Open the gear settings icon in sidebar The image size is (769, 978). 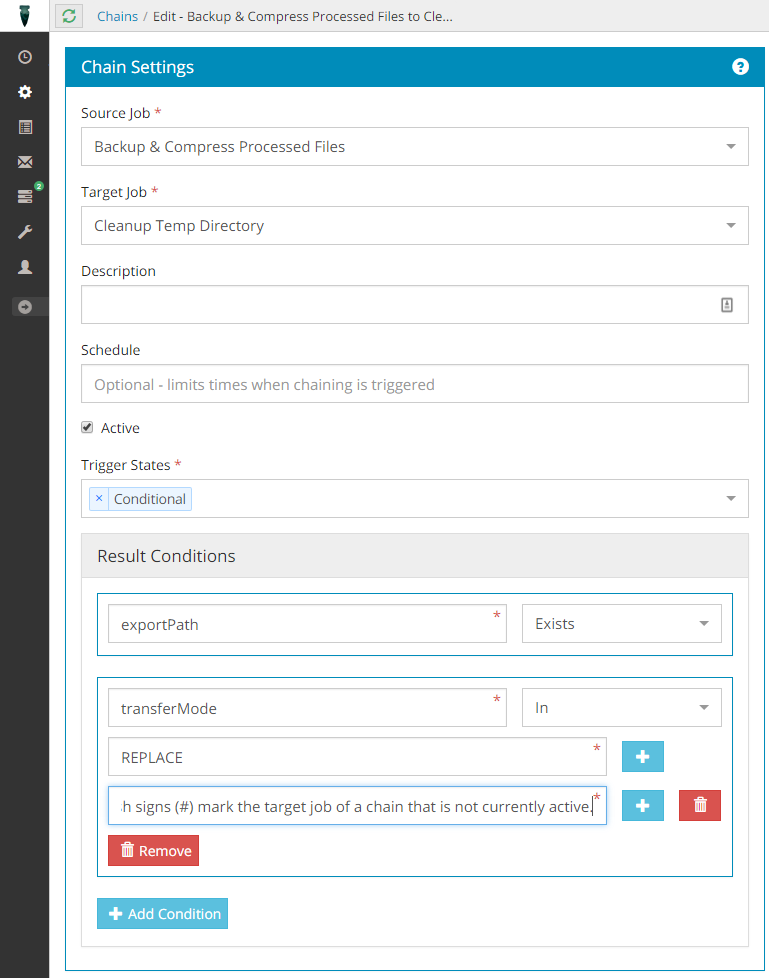point(25,92)
